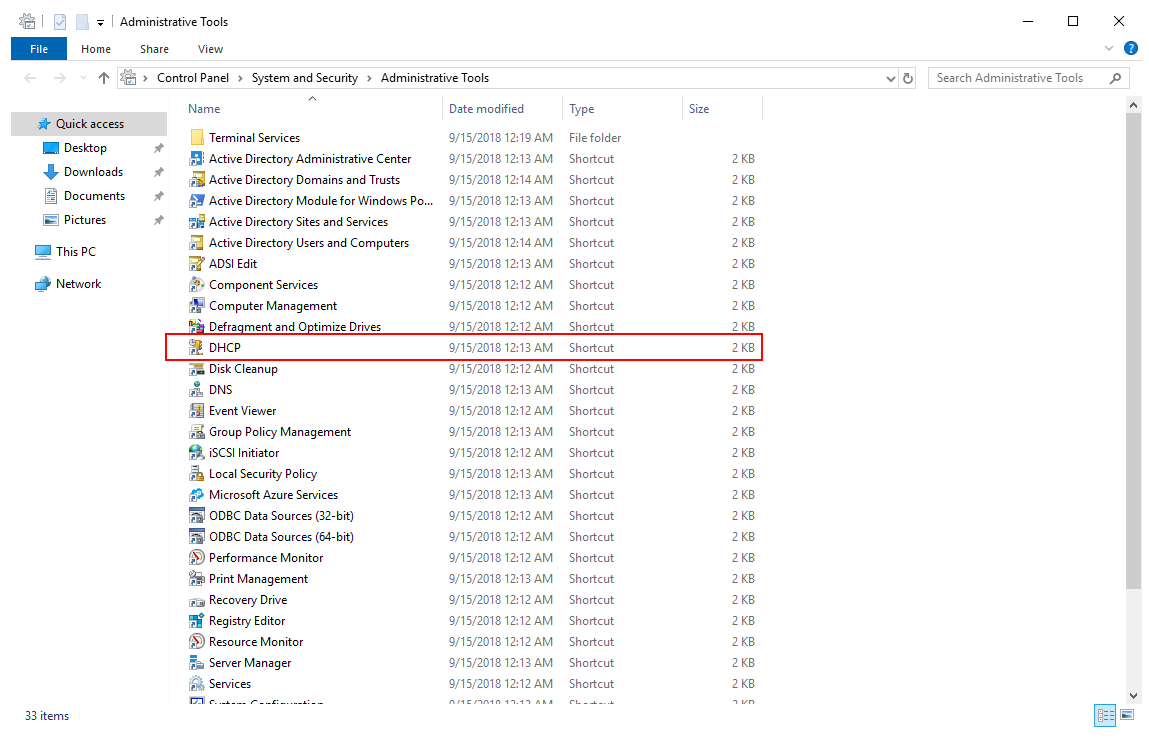Click the Microsoft Azure Services icon

coord(196,495)
